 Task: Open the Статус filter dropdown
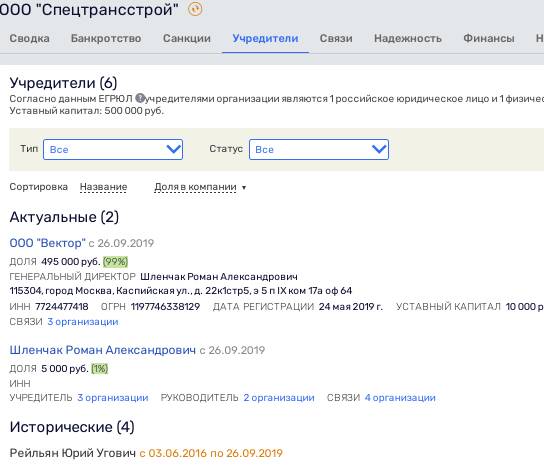319,150
